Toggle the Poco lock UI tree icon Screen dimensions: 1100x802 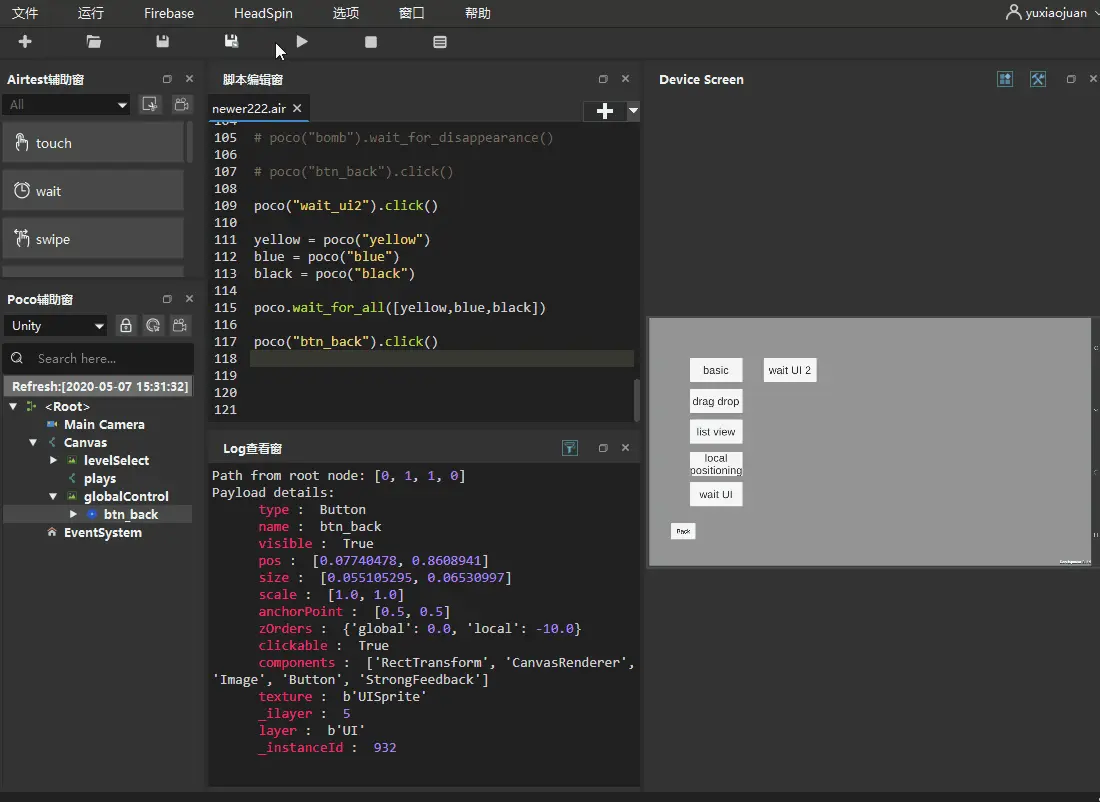click(126, 325)
